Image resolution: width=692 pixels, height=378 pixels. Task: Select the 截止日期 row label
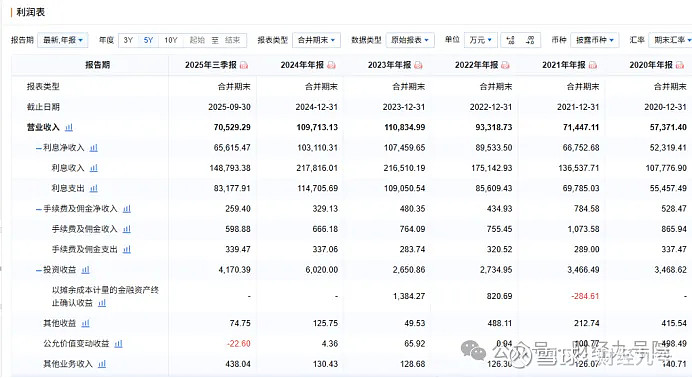tap(43, 107)
